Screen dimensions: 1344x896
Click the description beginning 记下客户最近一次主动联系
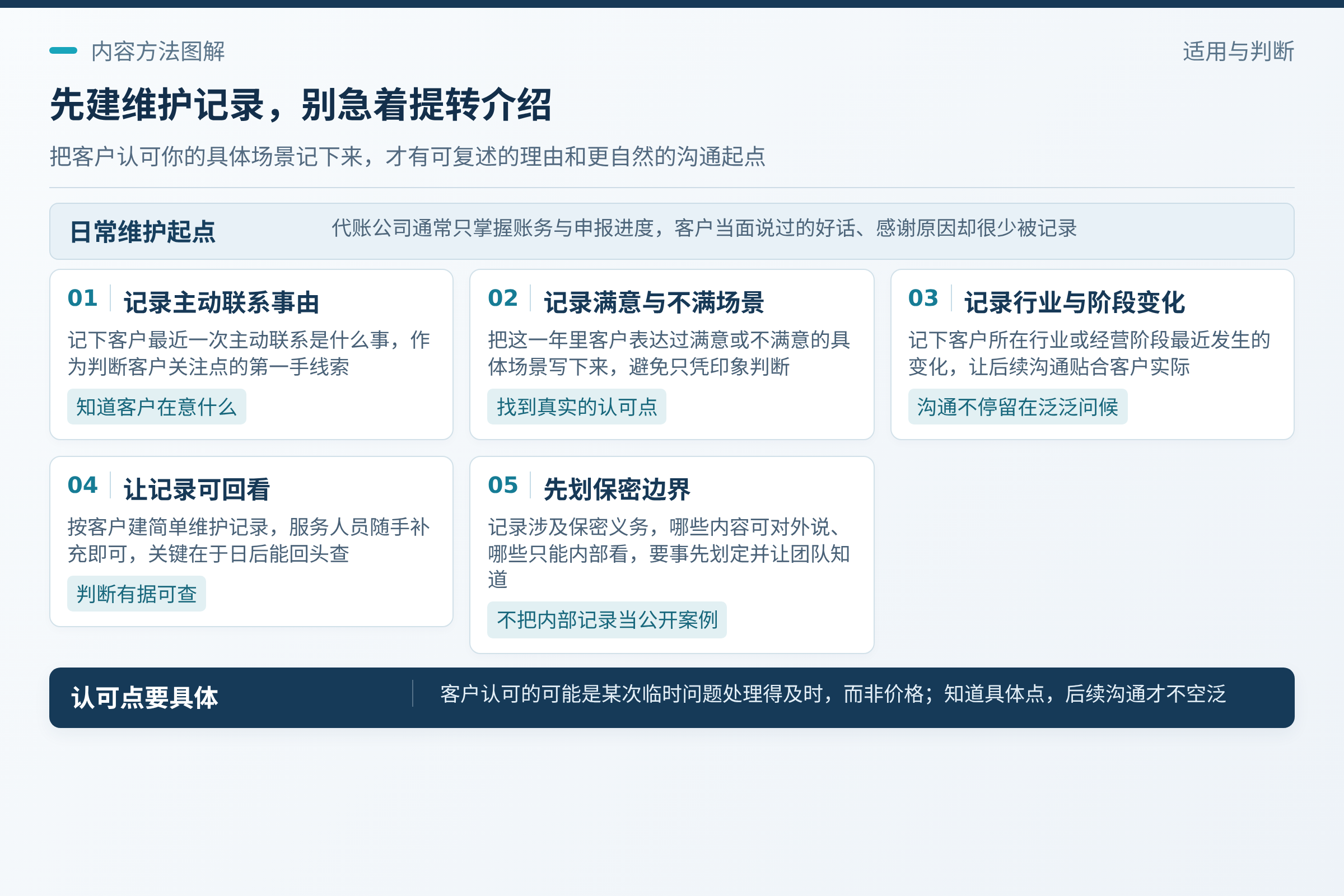click(x=249, y=353)
